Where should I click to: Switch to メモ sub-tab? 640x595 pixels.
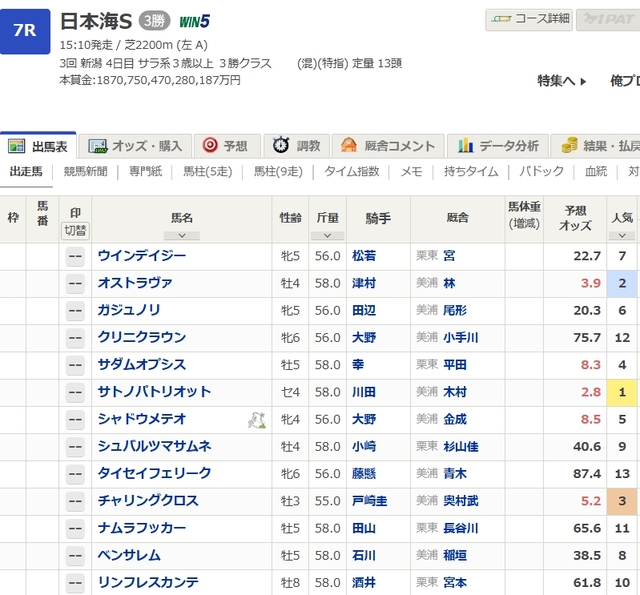pyautogui.click(x=411, y=171)
